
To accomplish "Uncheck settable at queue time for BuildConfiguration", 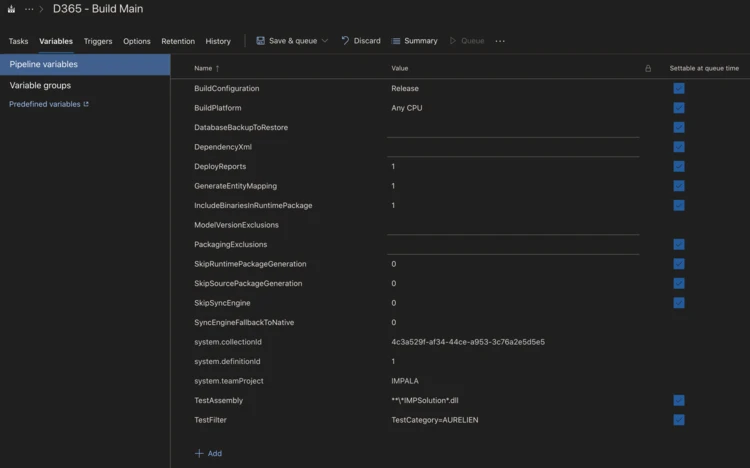I will 679,88.
